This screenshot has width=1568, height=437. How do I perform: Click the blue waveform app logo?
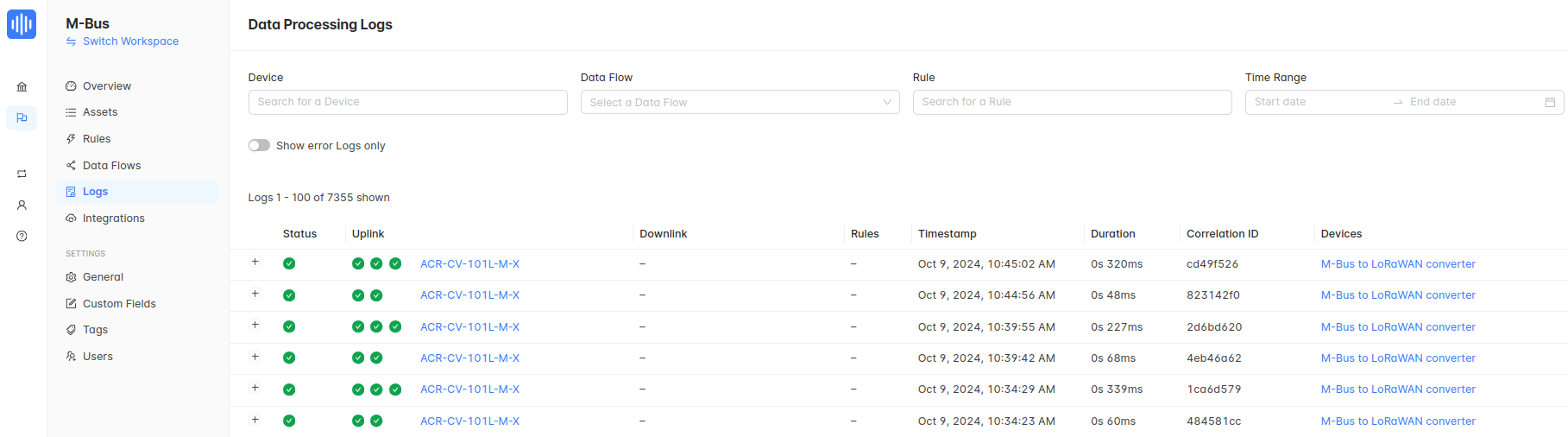(x=22, y=24)
